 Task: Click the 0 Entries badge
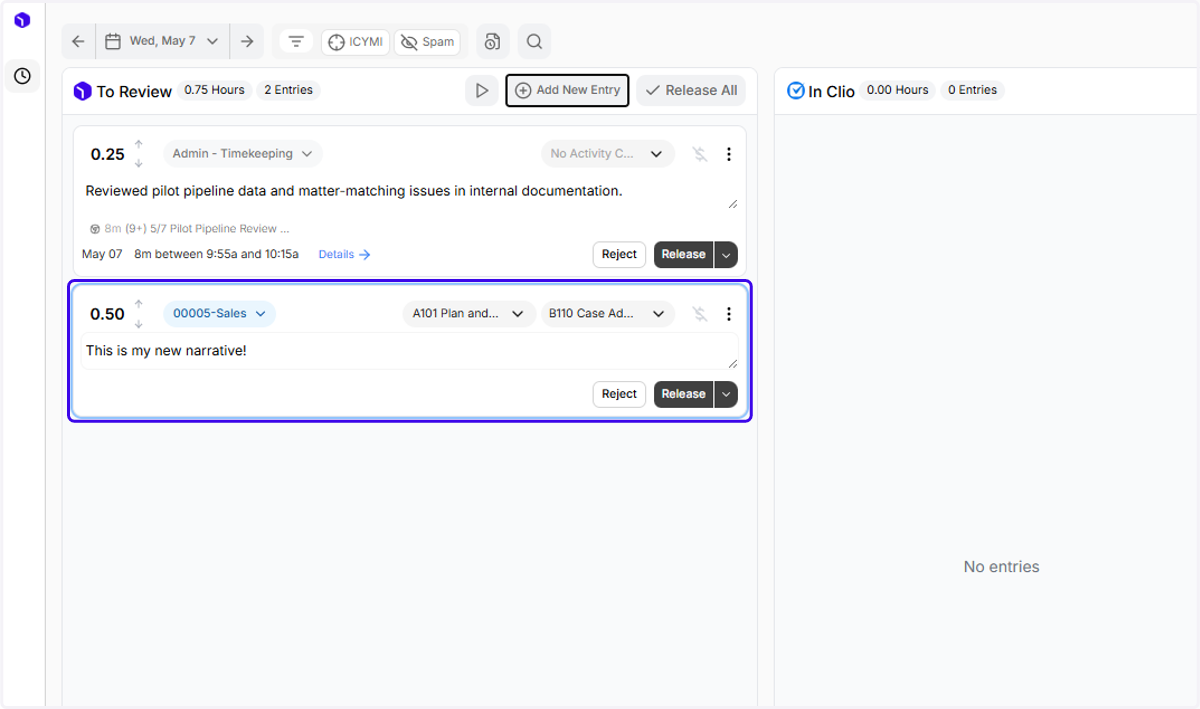972,90
